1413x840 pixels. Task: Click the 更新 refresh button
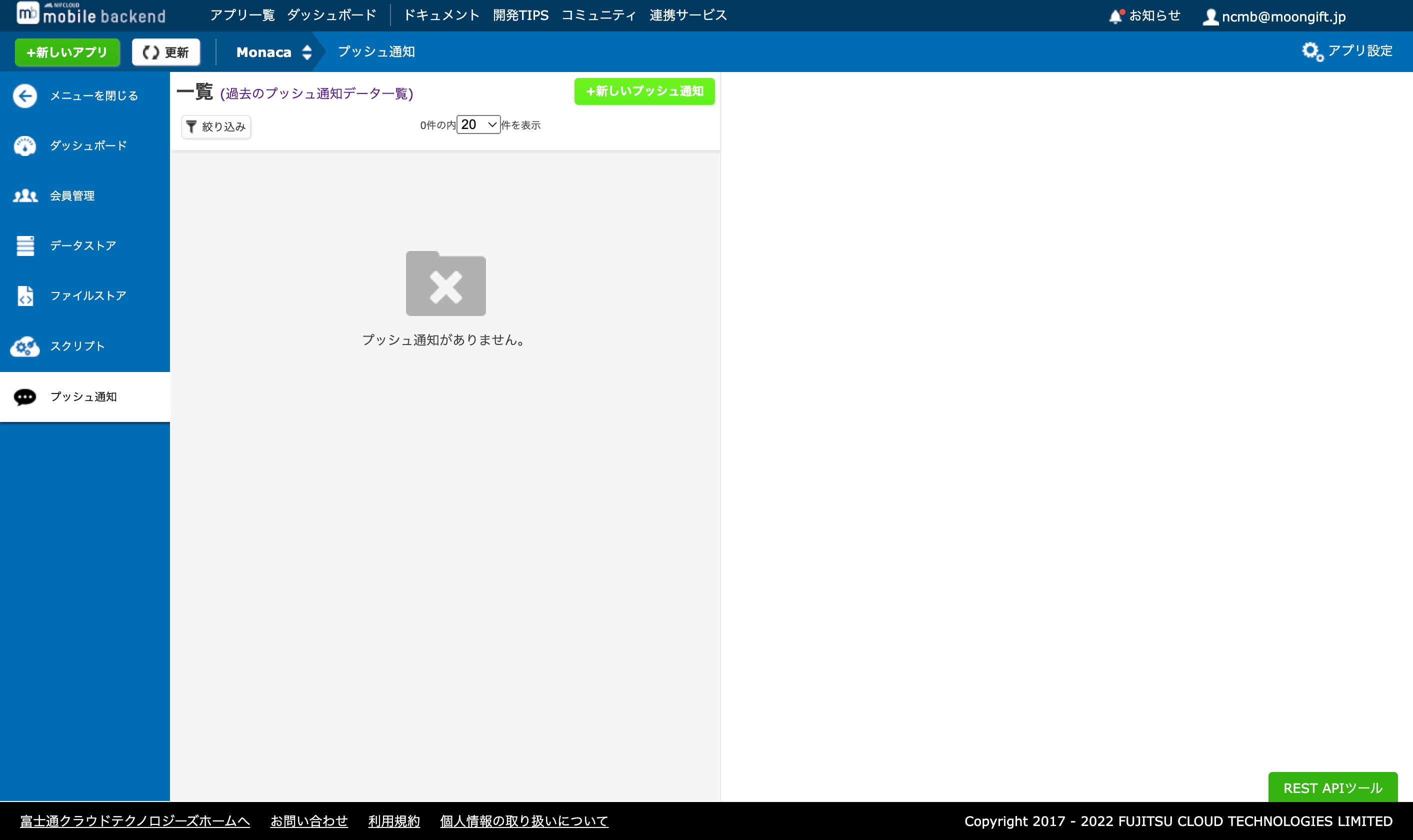(x=166, y=52)
